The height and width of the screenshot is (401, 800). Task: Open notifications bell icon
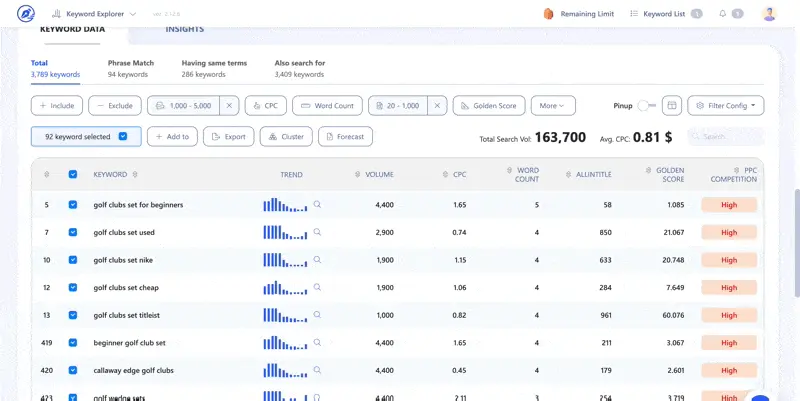[x=722, y=14]
